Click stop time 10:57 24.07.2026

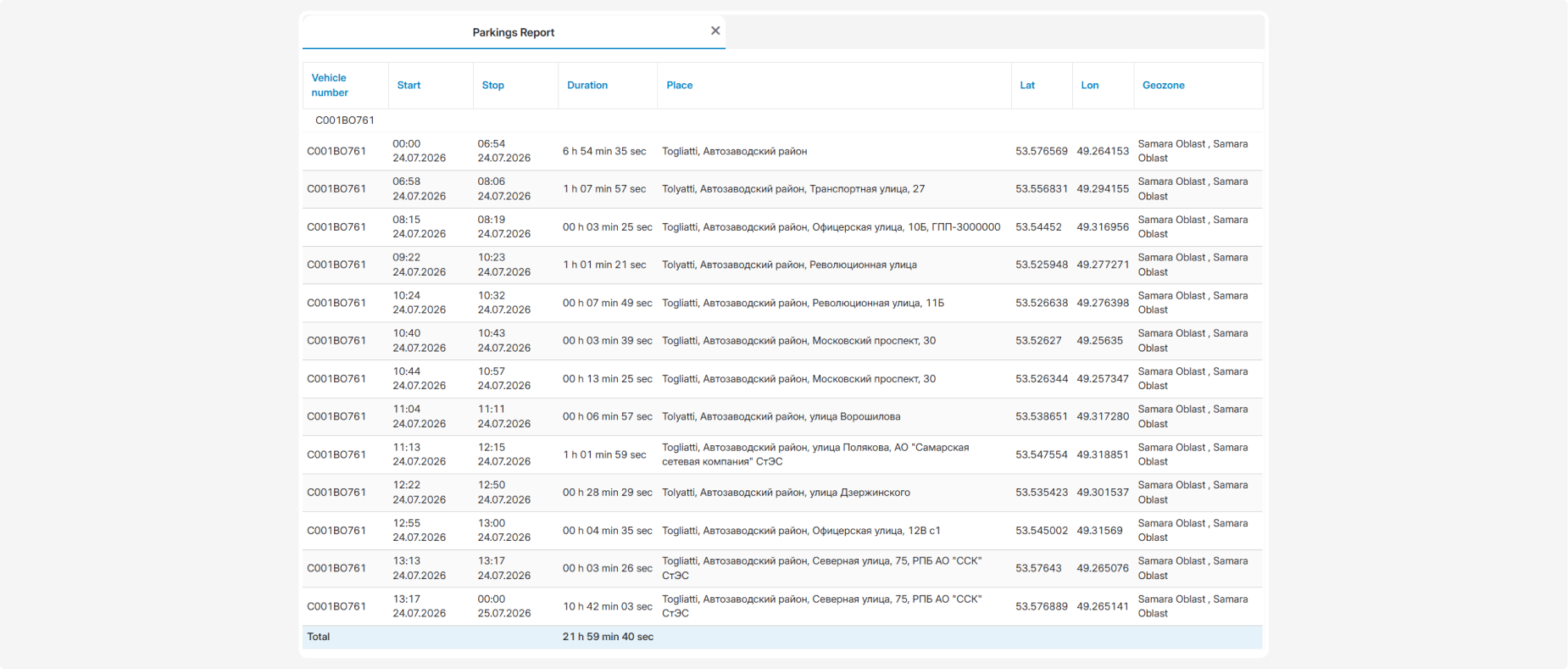click(504, 379)
